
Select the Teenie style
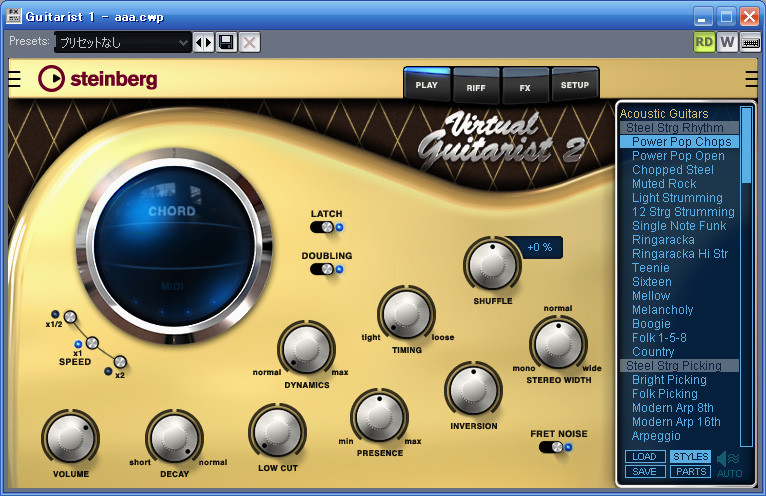point(651,268)
